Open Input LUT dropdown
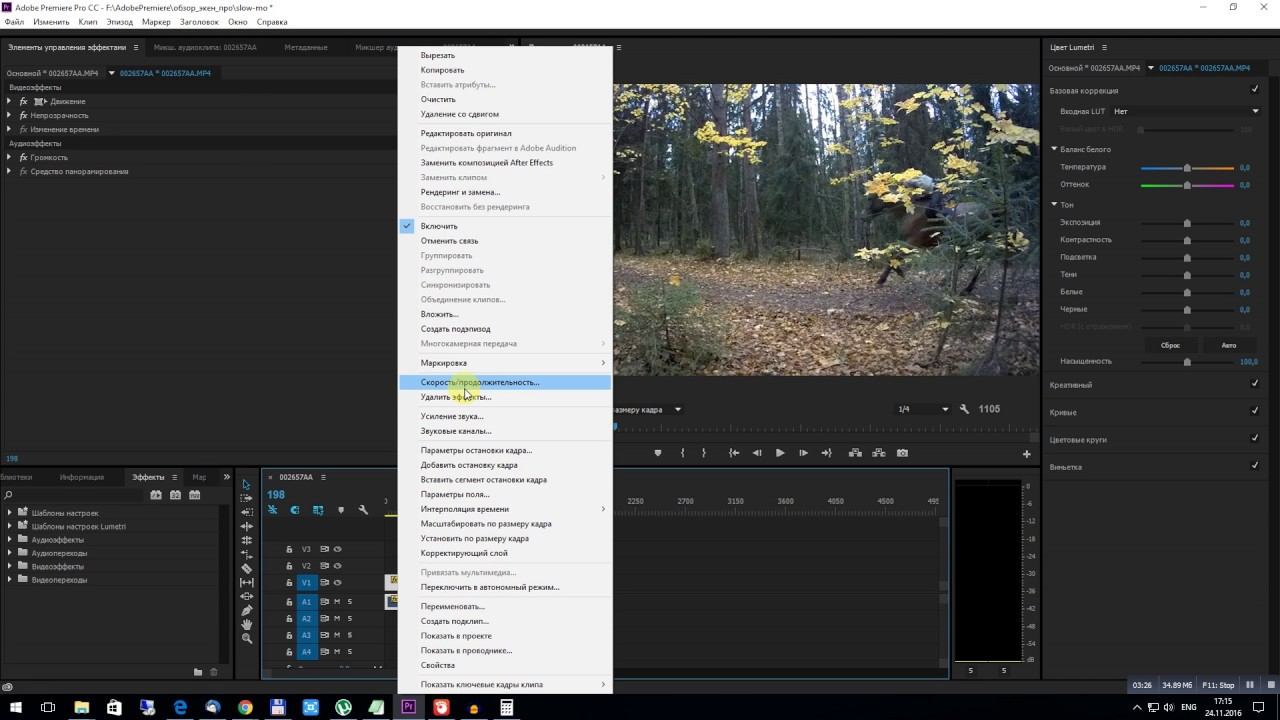This screenshot has width=1280, height=720. (1185, 111)
